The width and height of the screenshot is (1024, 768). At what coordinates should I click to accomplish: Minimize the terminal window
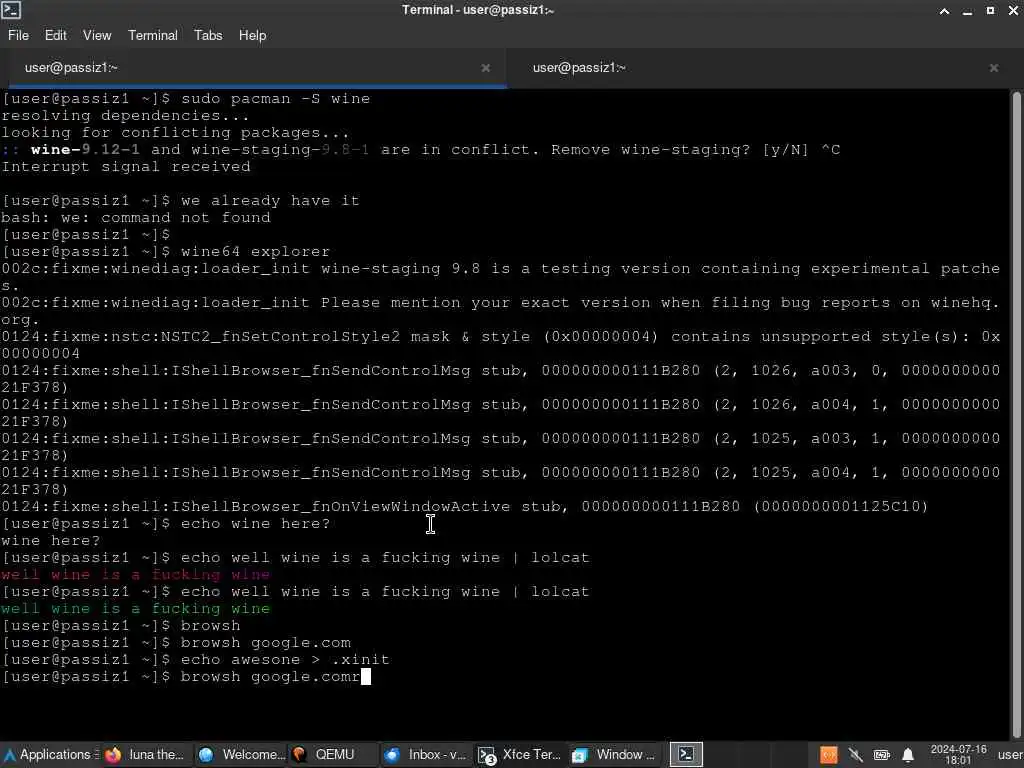967,10
